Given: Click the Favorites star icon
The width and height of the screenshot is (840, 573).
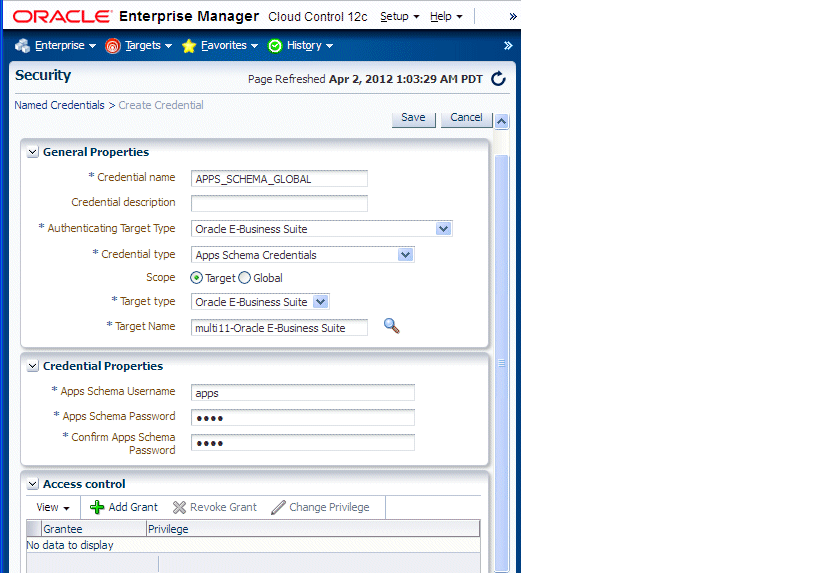Looking at the screenshot, I should pyautogui.click(x=189, y=46).
